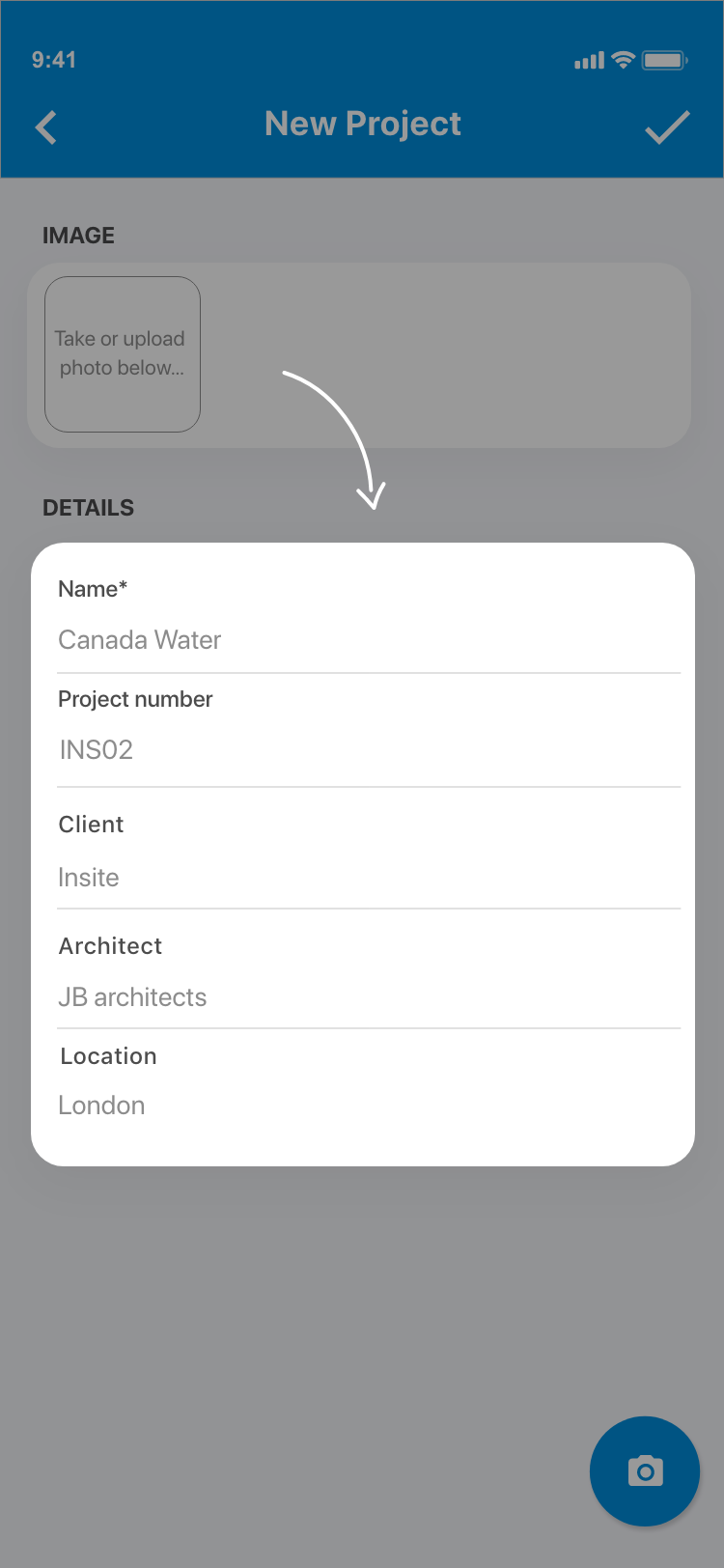Tap the Architect label

click(x=110, y=946)
